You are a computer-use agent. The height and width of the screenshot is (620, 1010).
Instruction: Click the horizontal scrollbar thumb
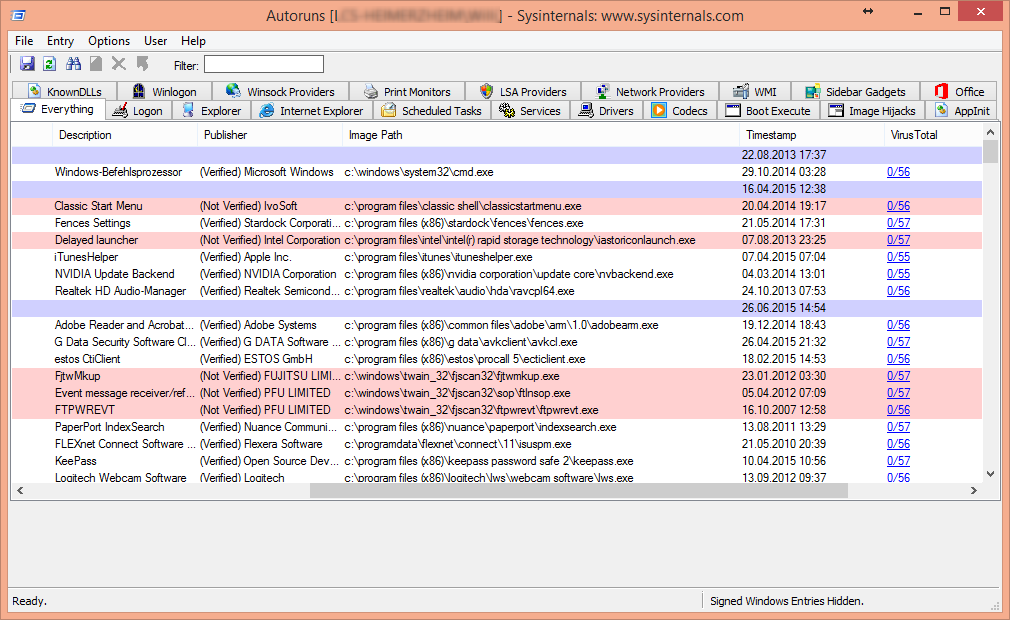578,491
